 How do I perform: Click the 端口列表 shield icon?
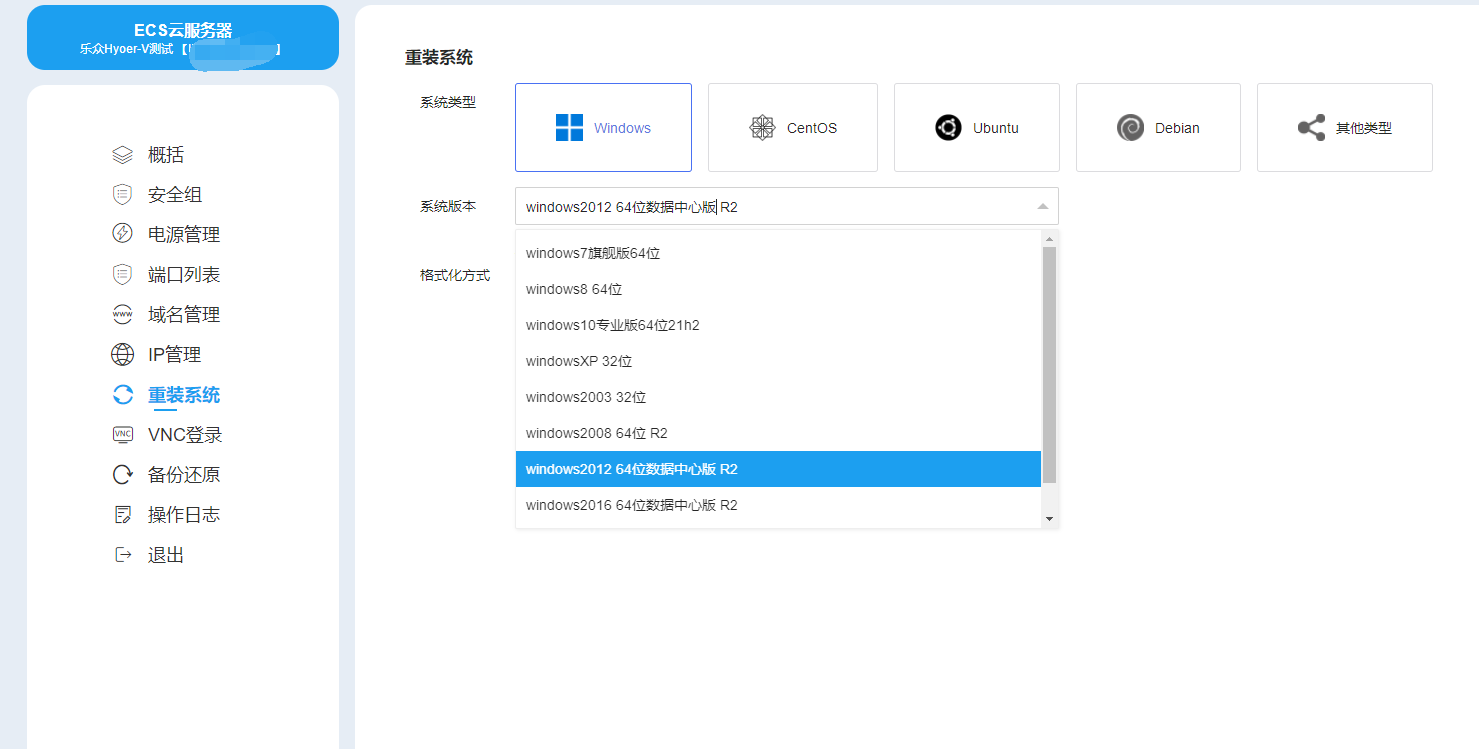tap(122, 274)
